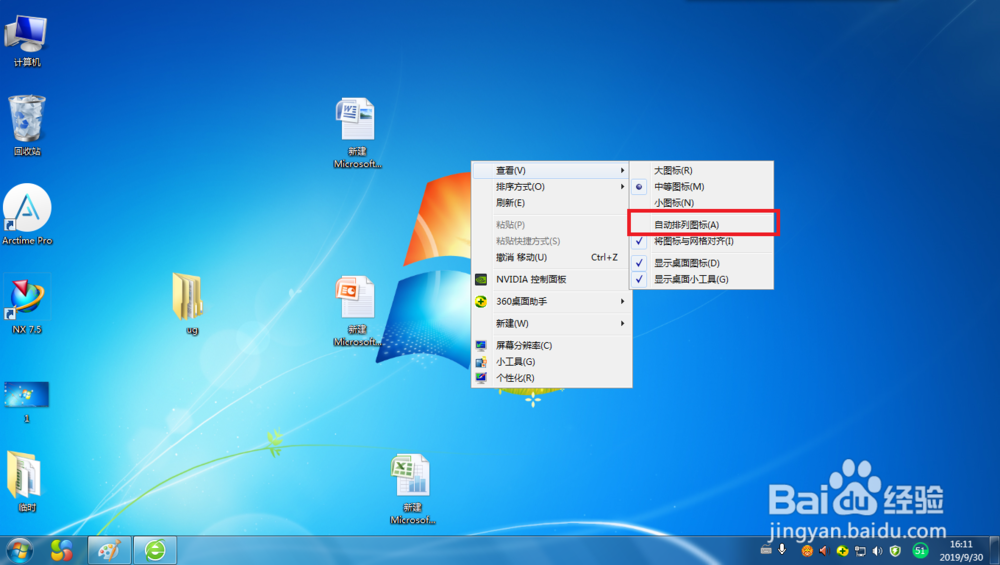Select the image file named 1

[x=26, y=400]
